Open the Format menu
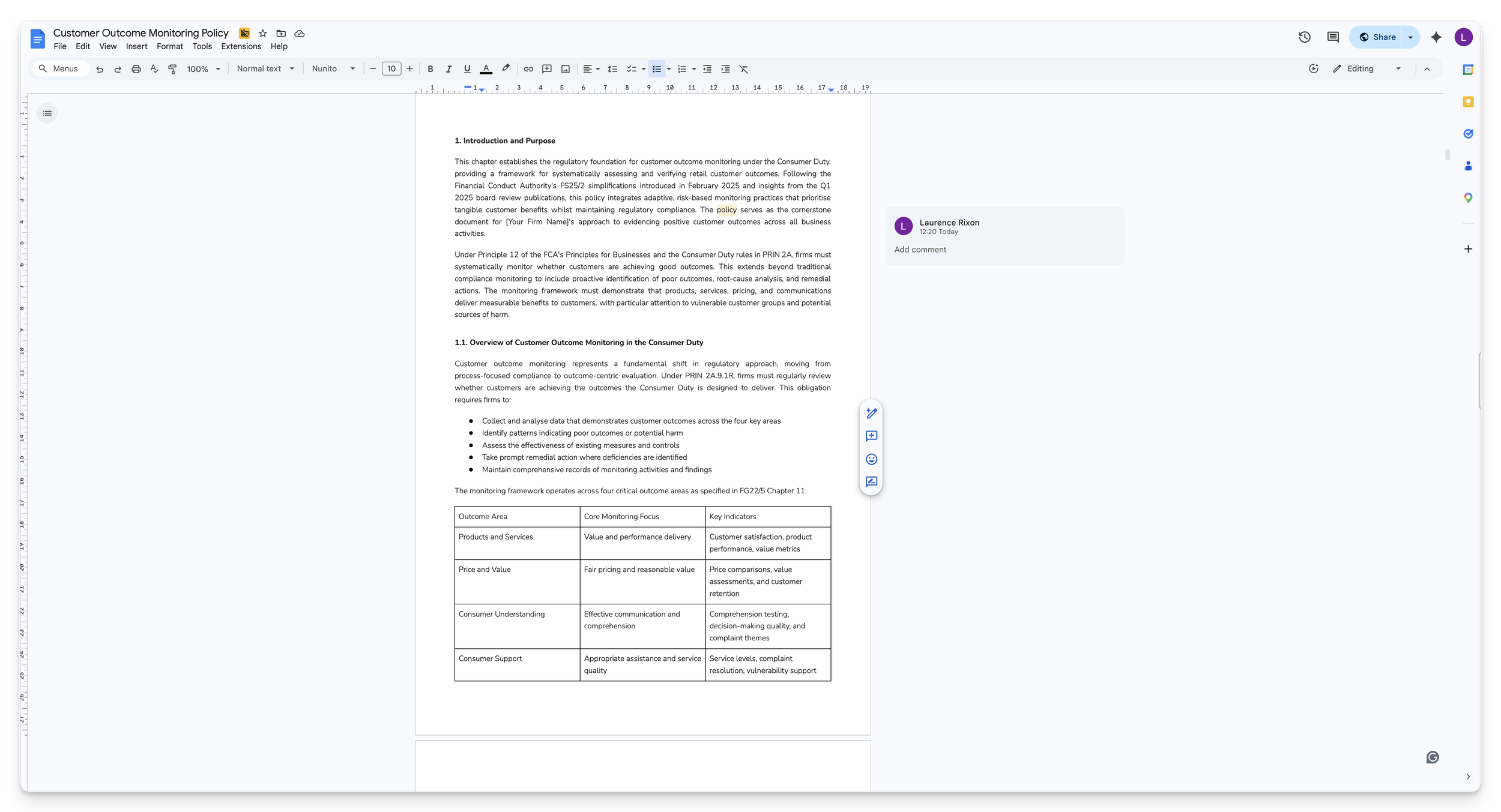Image resolution: width=1501 pixels, height=812 pixels. point(169,46)
